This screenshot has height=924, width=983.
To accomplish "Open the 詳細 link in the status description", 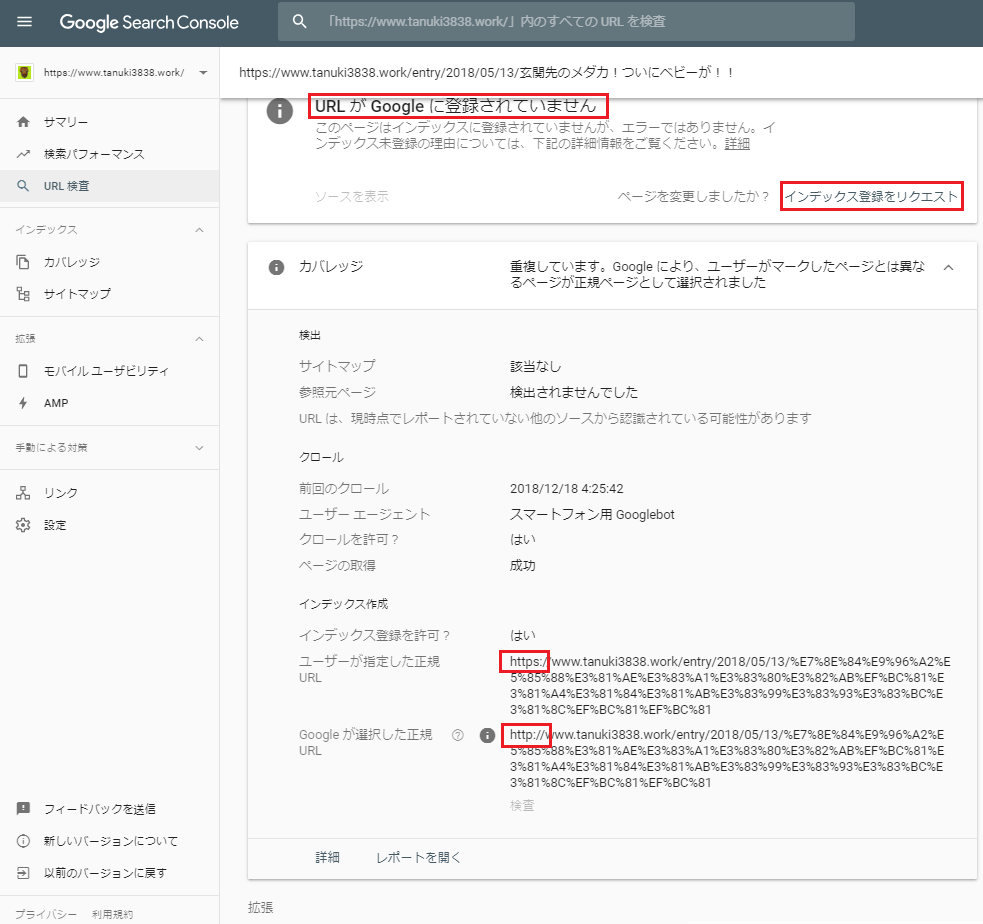I will coord(737,144).
